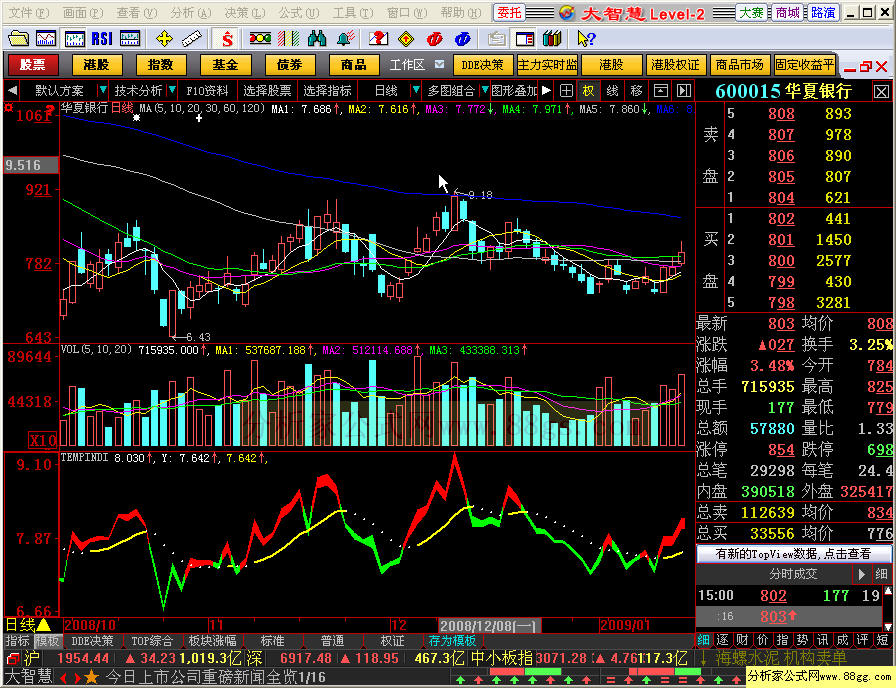Toggle the side info panel layout icon
This screenshot has height=688, width=896.
point(525,39)
